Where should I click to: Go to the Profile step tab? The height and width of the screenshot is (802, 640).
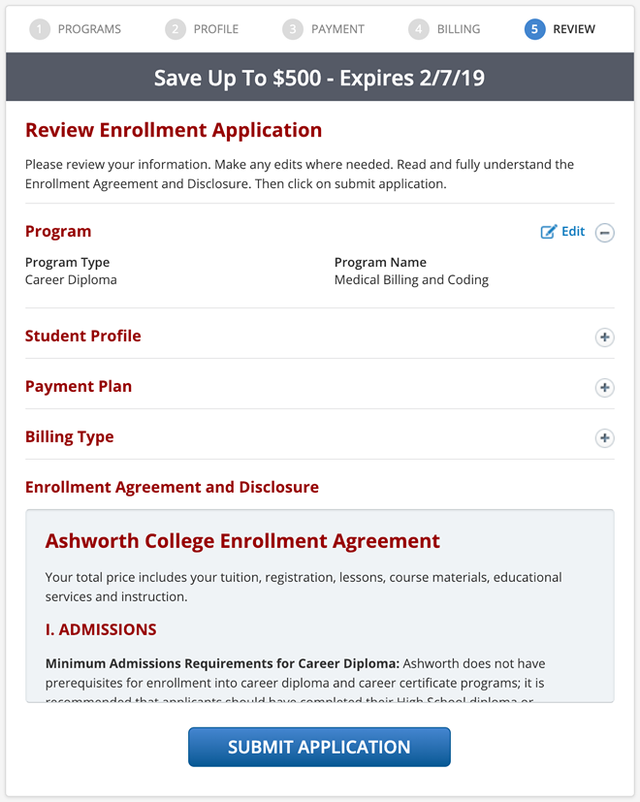pyautogui.click(x=216, y=29)
